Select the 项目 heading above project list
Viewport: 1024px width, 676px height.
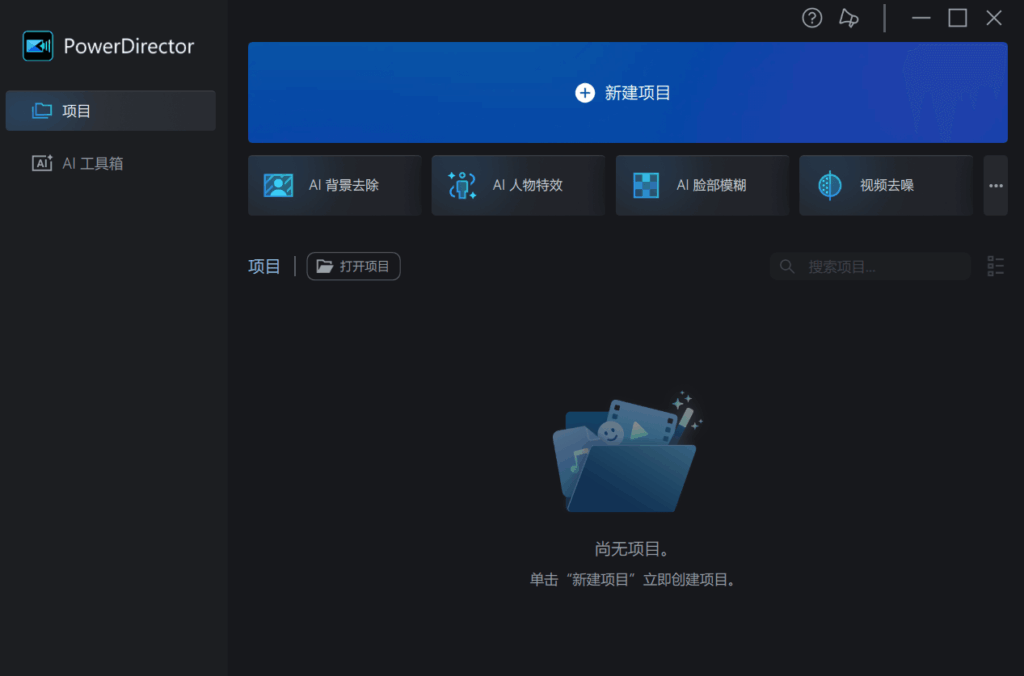(263, 266)
